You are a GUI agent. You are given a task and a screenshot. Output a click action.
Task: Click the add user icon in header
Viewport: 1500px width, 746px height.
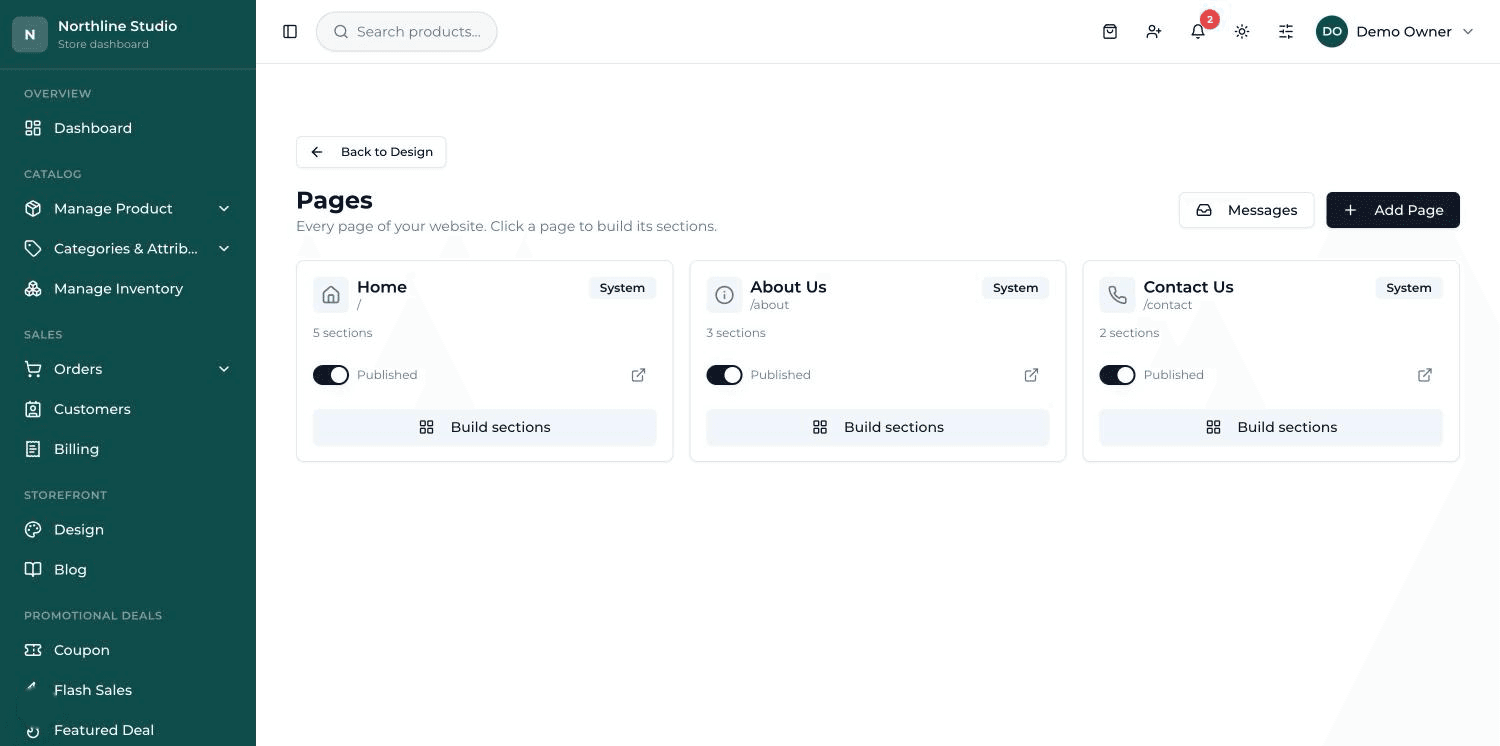pos(1154,32)
